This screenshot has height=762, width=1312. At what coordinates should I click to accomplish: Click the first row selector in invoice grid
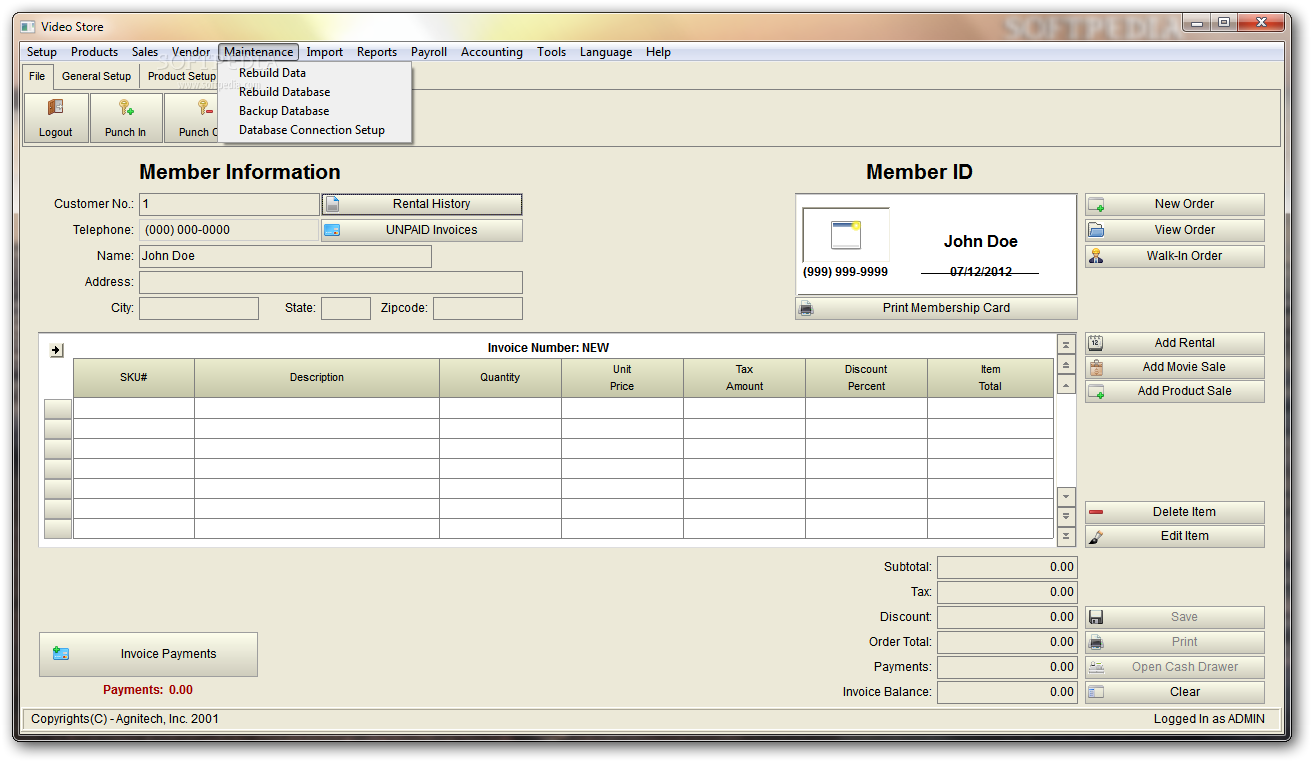[x=58, y=408]
